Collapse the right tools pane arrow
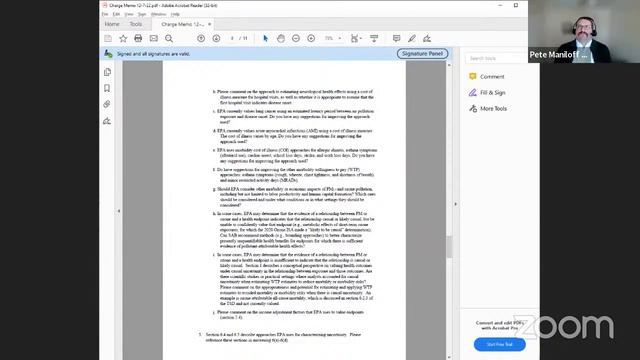The width and height of the screenshot is (640, 360). tap(456, 204)
